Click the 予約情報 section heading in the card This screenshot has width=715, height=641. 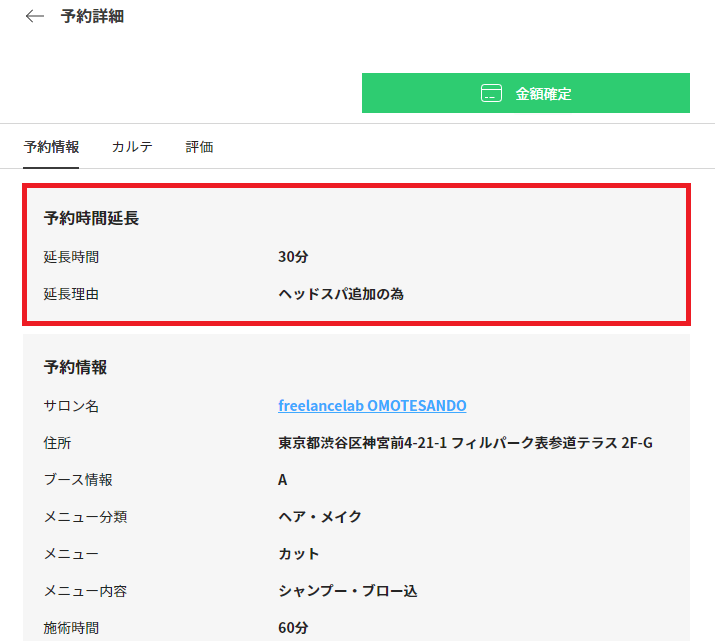[75, 367]
